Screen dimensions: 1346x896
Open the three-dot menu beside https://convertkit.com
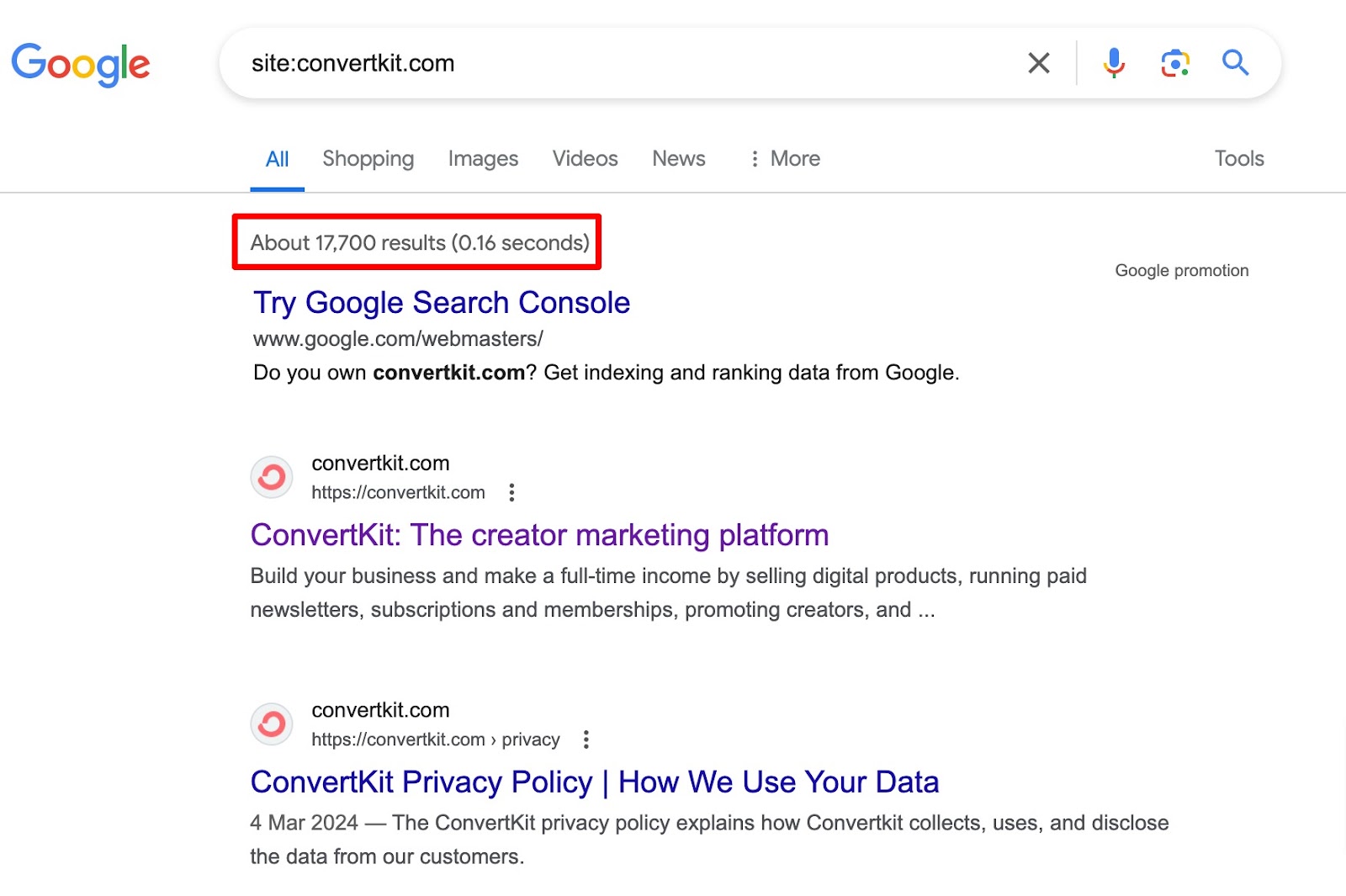[x=511, y=492]
